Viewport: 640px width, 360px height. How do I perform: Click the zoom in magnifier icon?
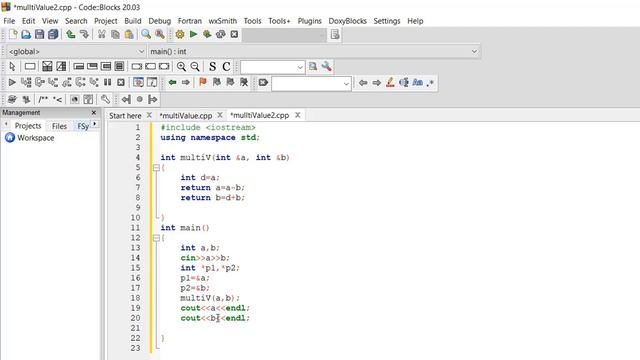pyautogui.click(x=181, y=67)
